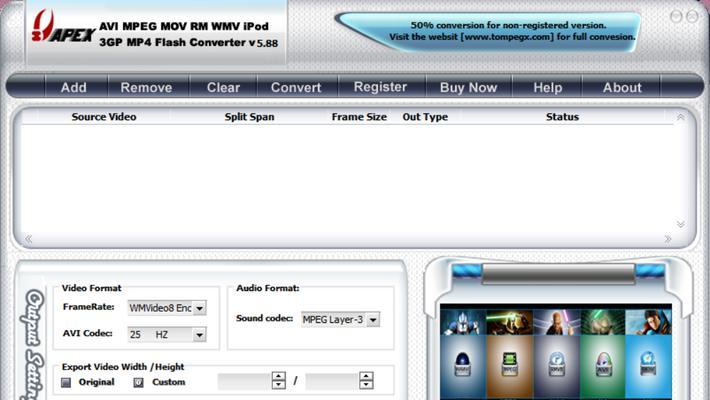Open the WMVideo8 Enc dropdown

[199, 308]
